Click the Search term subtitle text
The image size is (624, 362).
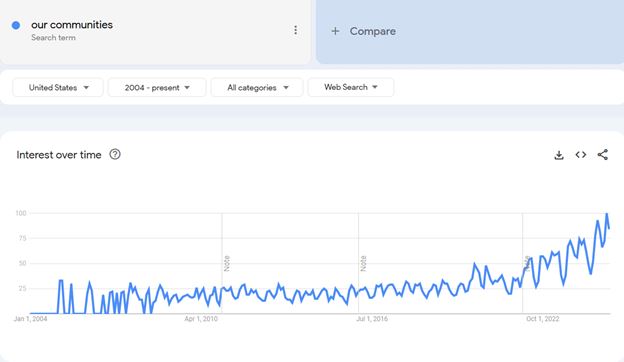[x=53, y=38]
